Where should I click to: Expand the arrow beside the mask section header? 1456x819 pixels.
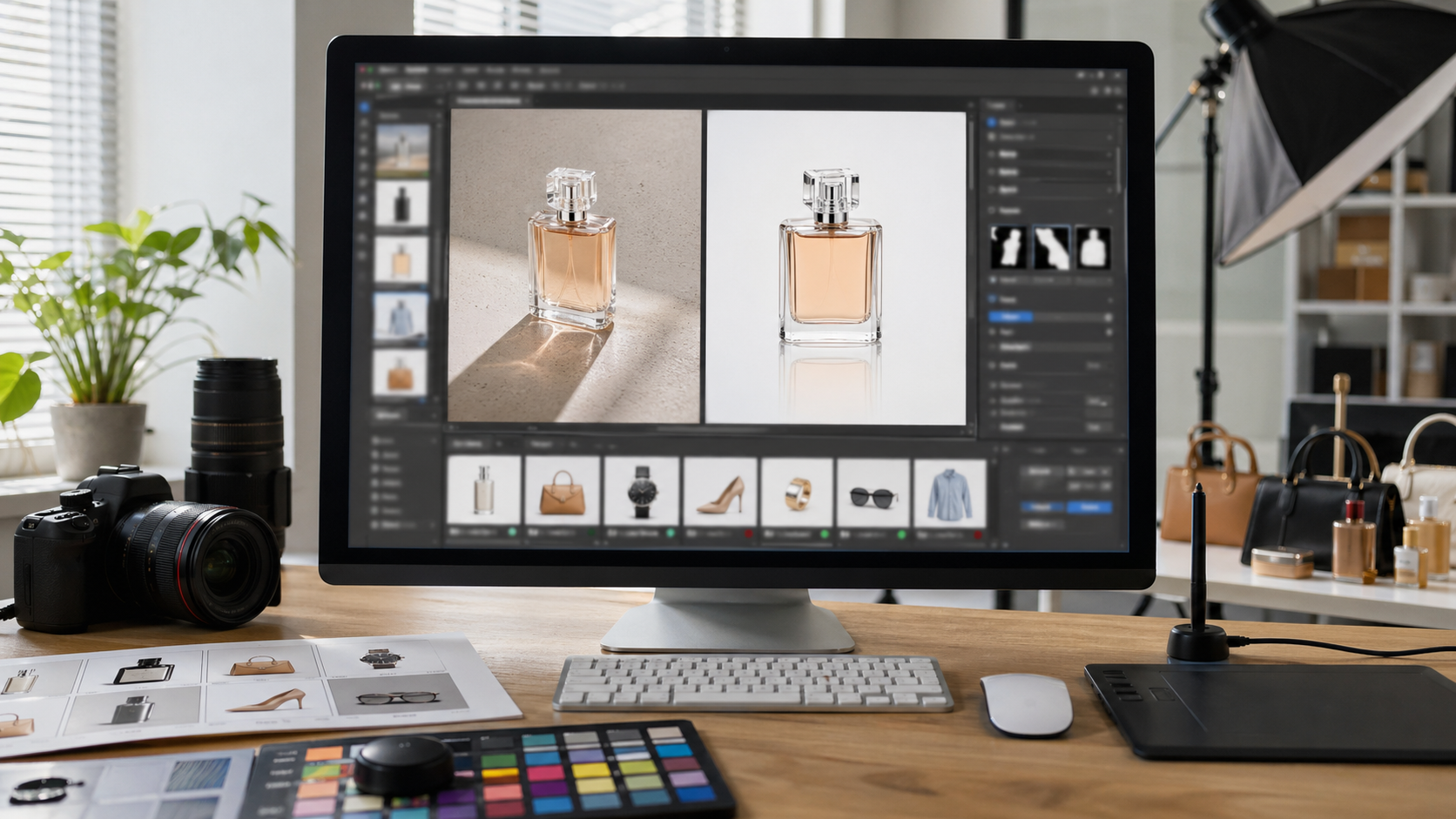[1109, 211]
